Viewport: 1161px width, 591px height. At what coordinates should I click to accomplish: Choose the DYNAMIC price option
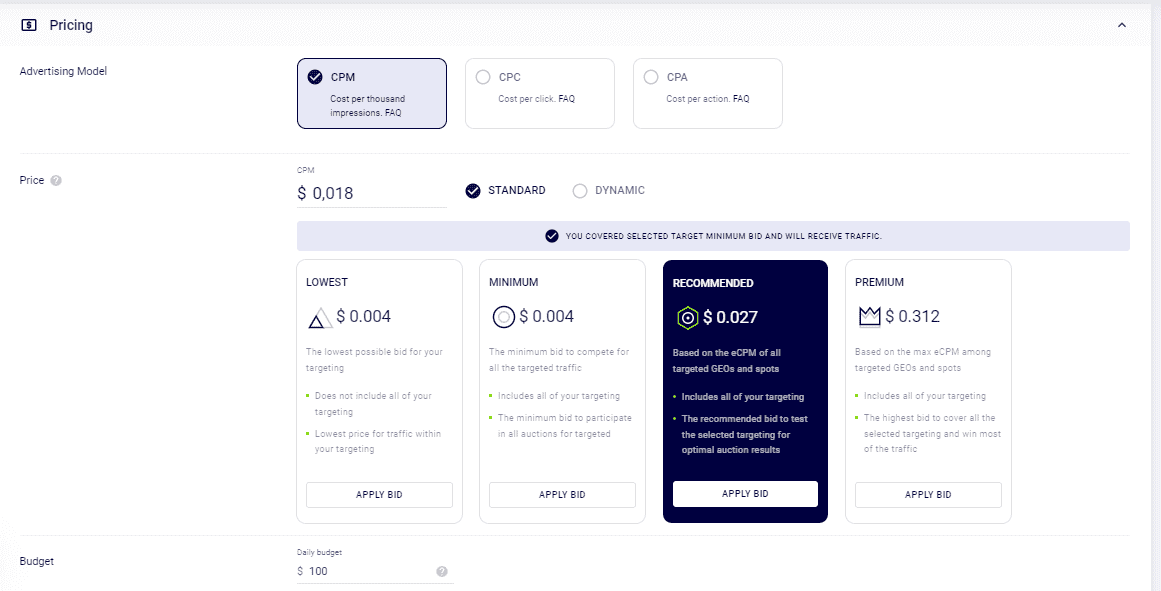click(609, 190)
